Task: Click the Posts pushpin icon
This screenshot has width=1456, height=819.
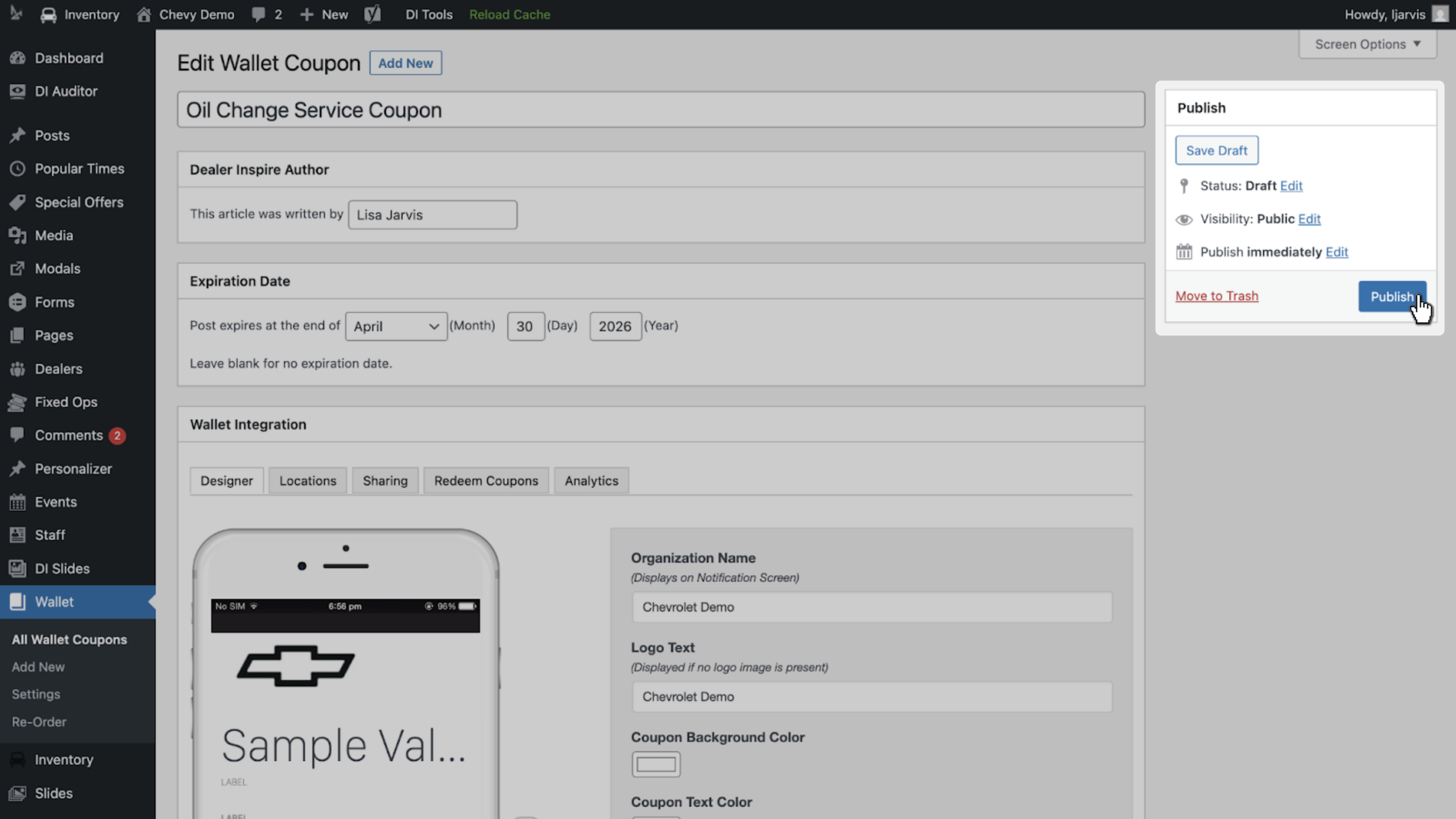Action: [18, 135]
